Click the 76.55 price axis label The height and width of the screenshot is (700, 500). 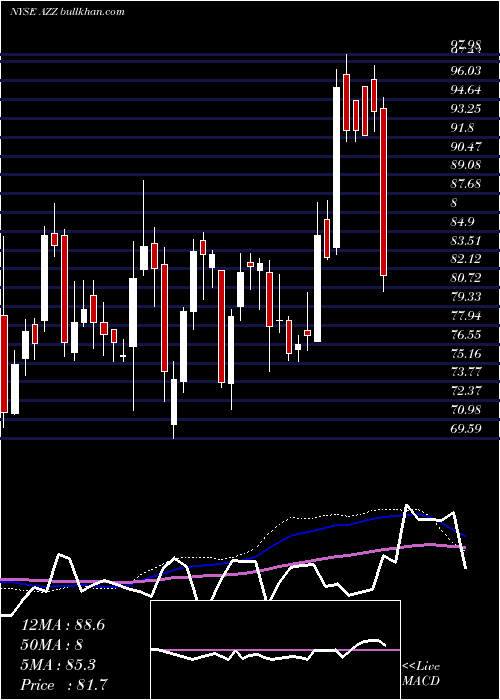tap(466, 335)
